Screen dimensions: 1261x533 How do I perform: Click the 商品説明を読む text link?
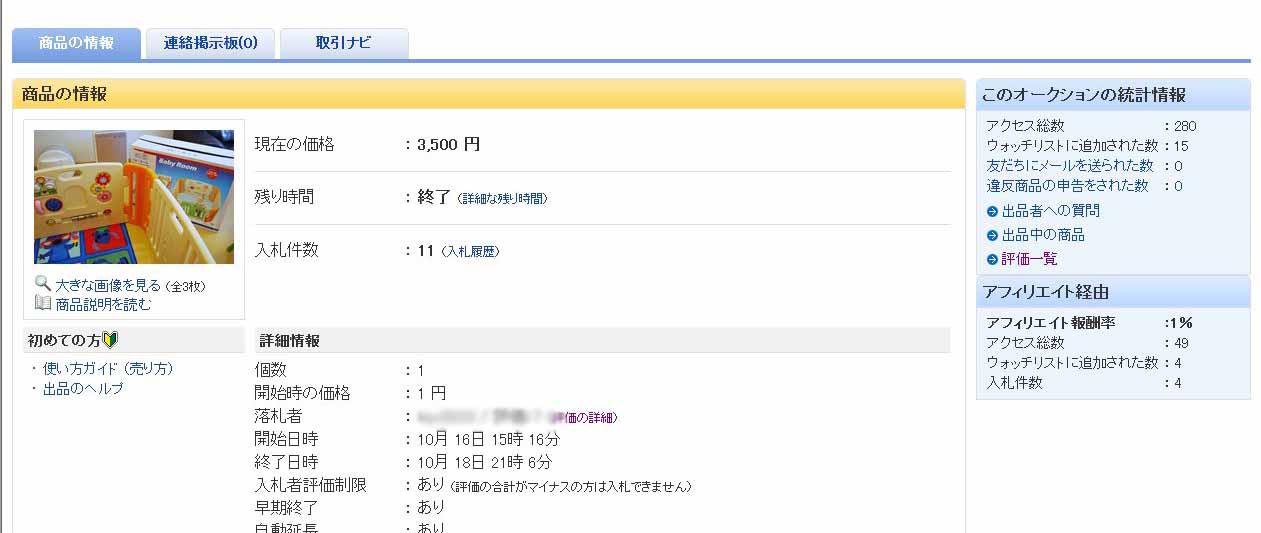tap(104, 304)
